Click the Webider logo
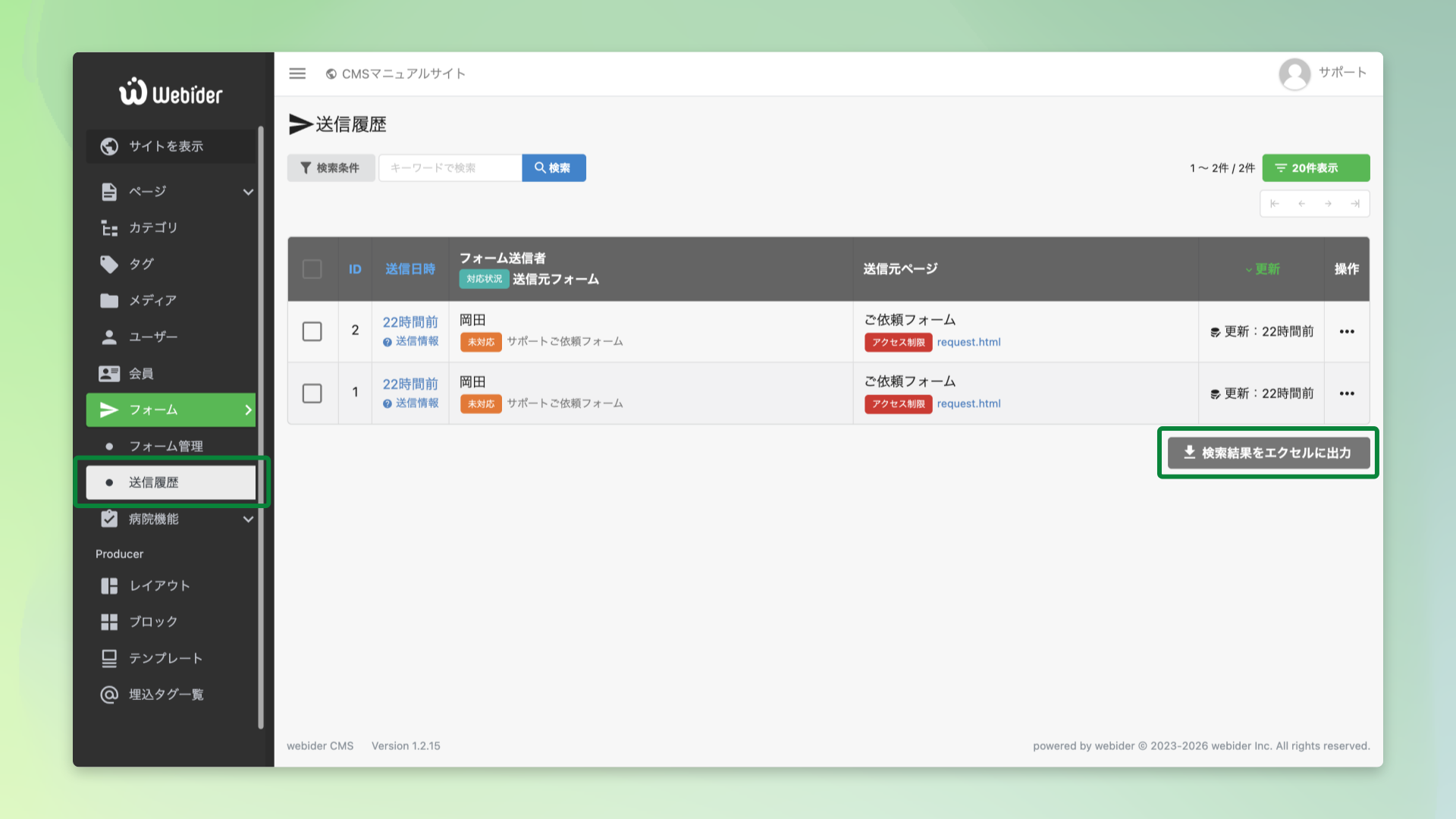This screenshot has height=819, width=1456. [171, 92]
